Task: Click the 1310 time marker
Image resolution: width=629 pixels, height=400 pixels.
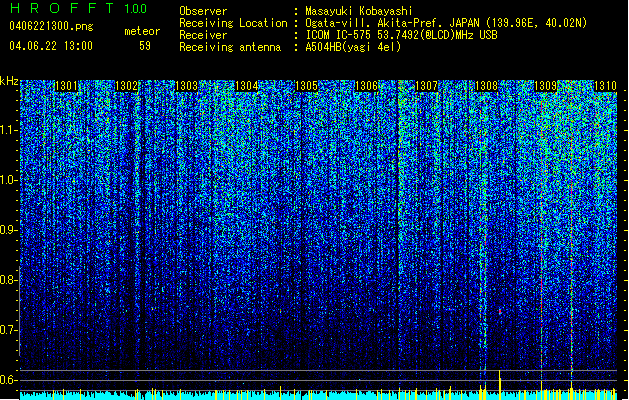Action: [605, 86]
